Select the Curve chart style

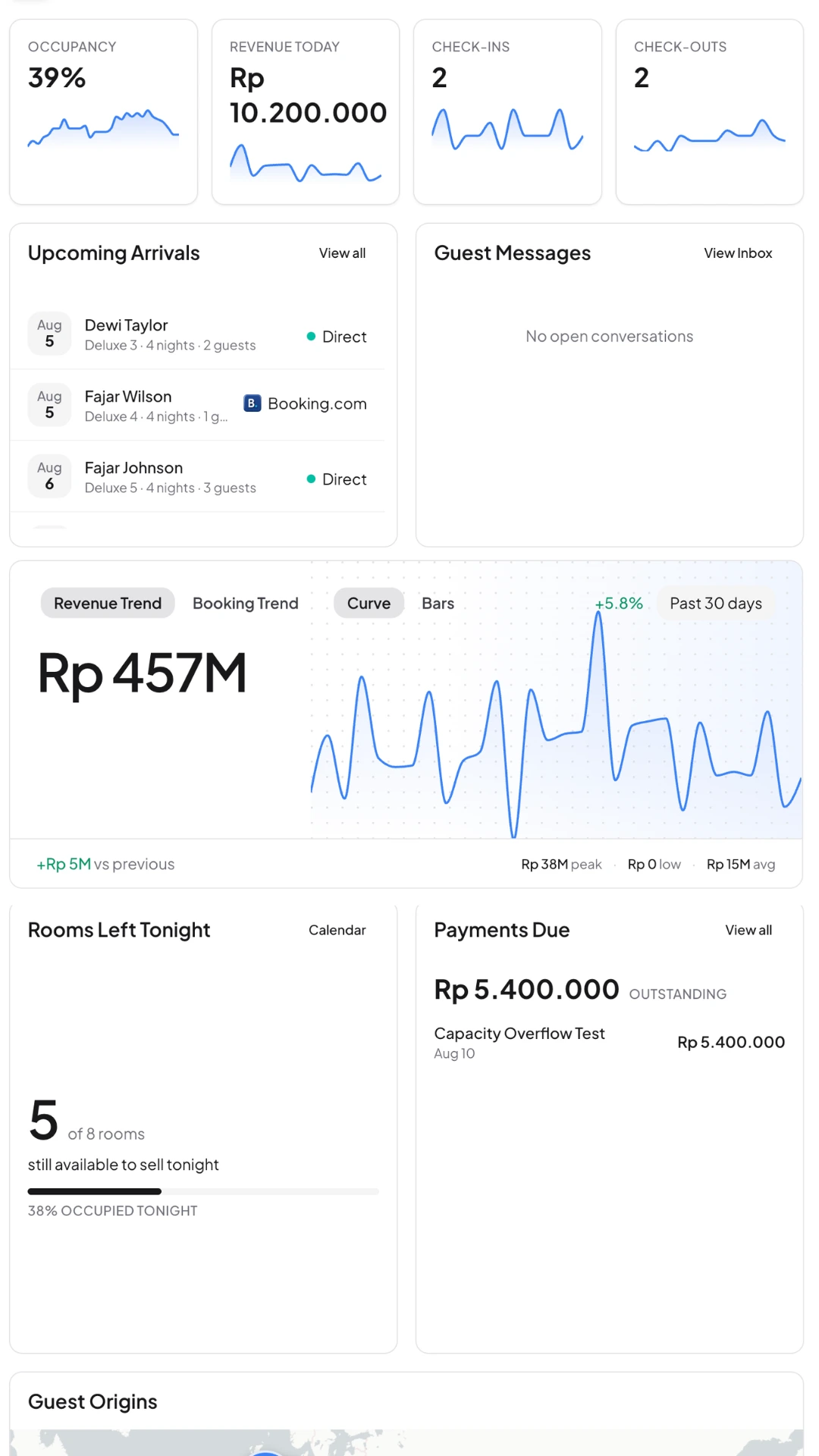coord(369,604)
